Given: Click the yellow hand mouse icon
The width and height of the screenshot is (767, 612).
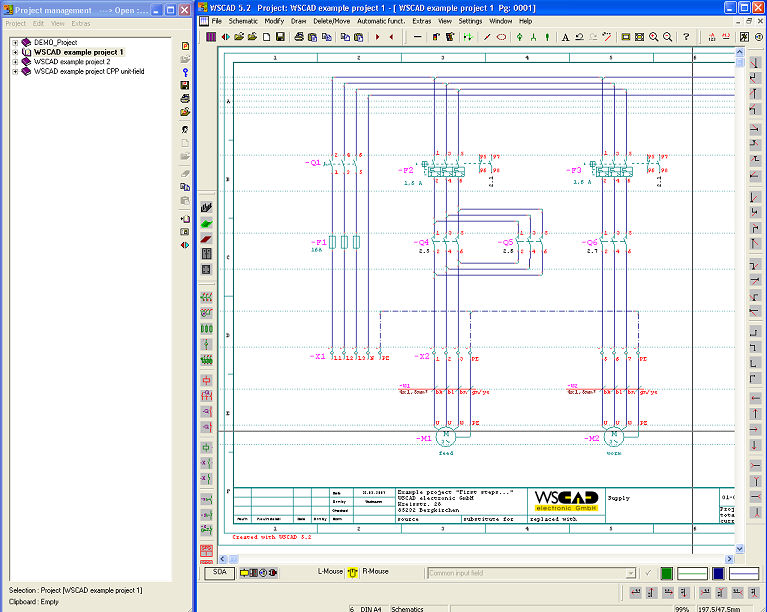Looking at the screenshot, I should [x=352, y=572].
